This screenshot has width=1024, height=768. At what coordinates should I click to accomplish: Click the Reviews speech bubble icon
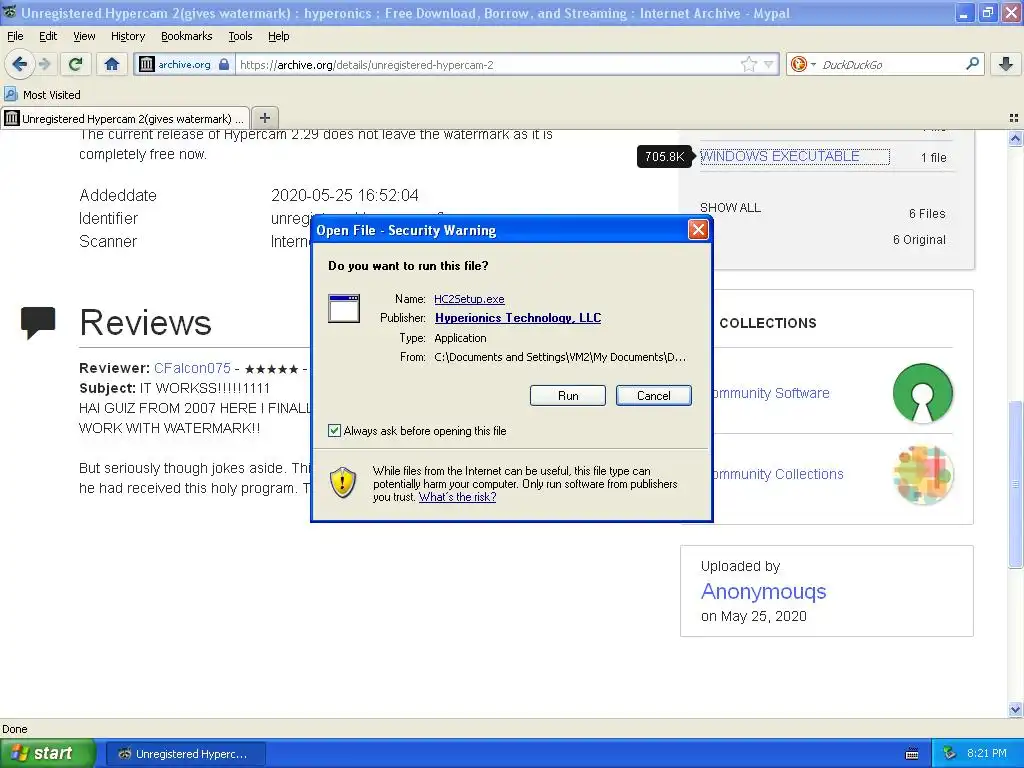(x=38, y=323)
